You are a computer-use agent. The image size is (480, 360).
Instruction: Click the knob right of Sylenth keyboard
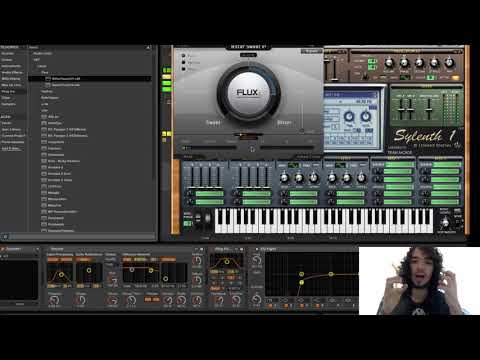(x=445, y=222)
